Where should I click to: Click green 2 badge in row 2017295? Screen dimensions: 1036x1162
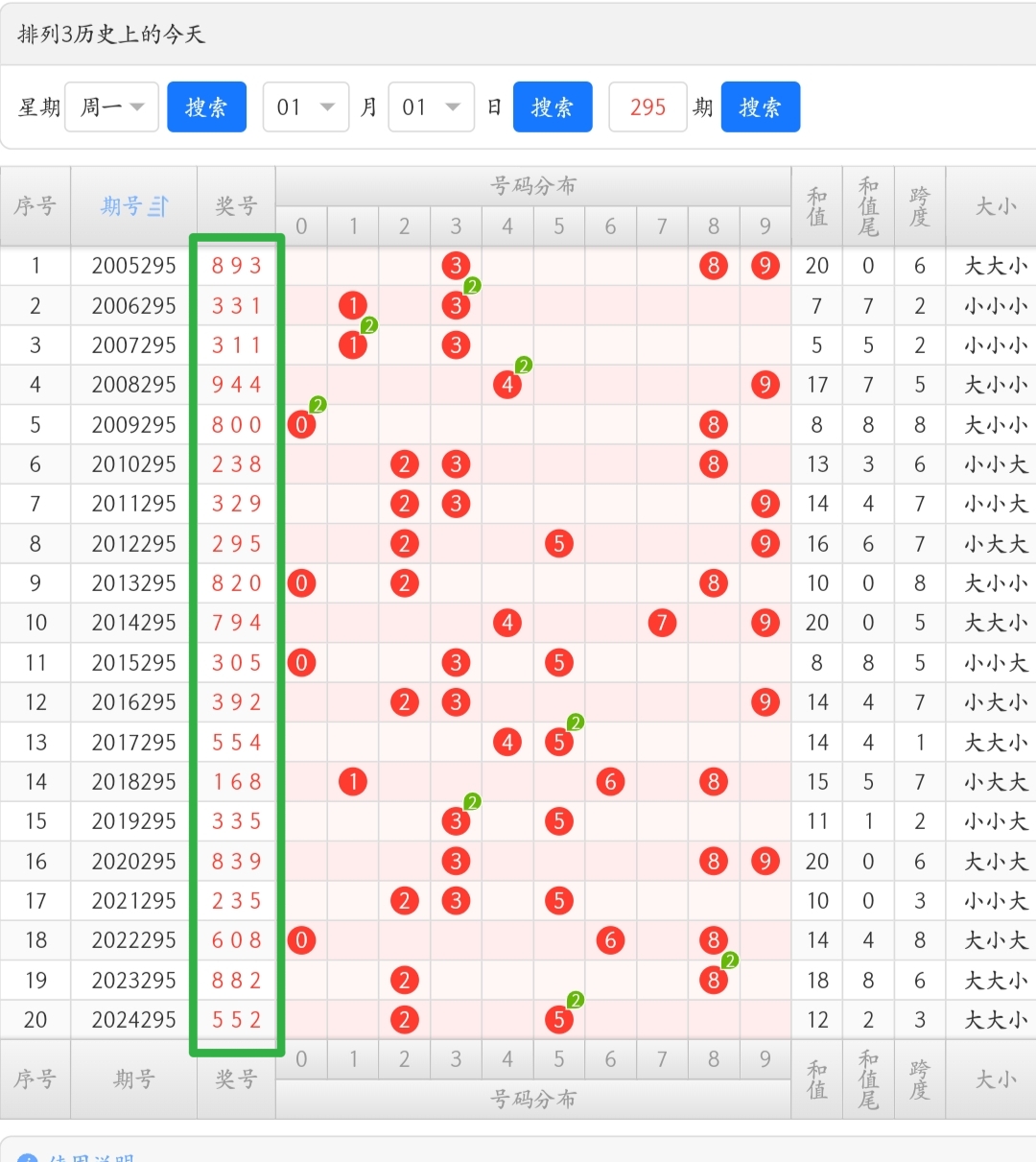tap(576, 723)
